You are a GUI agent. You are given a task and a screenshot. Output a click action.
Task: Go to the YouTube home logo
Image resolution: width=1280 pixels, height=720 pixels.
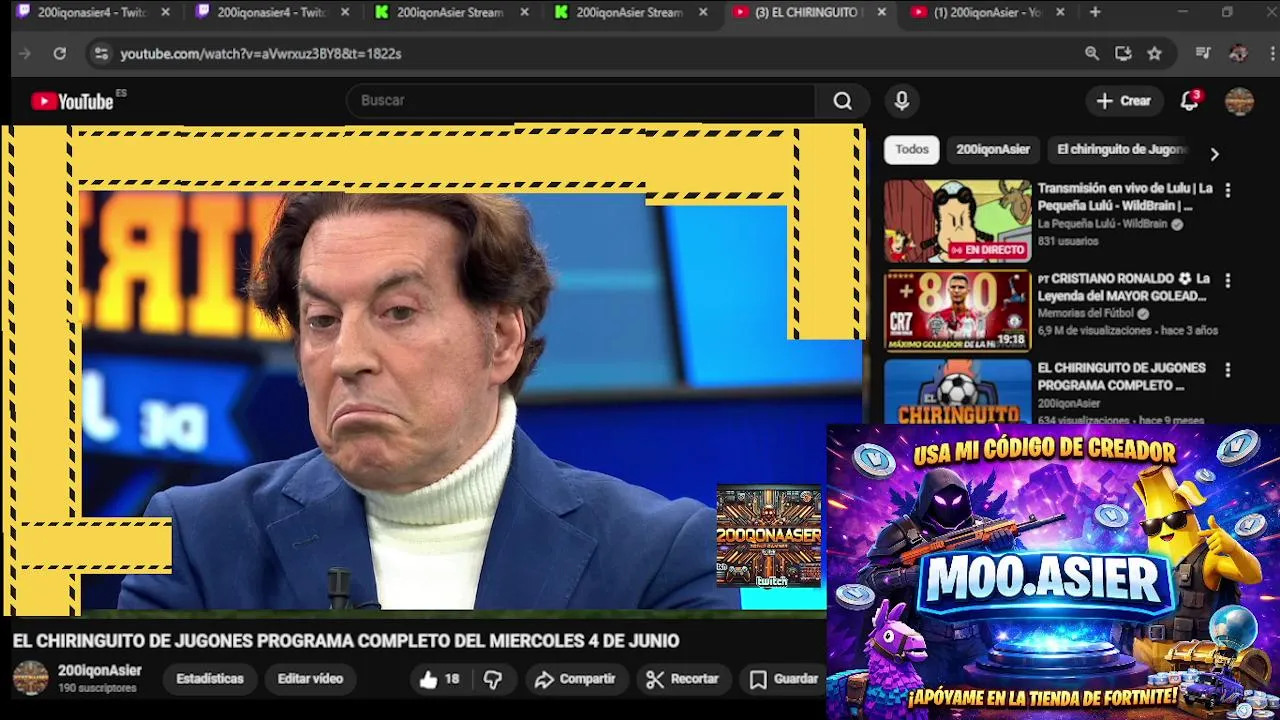tap(72, 101)
